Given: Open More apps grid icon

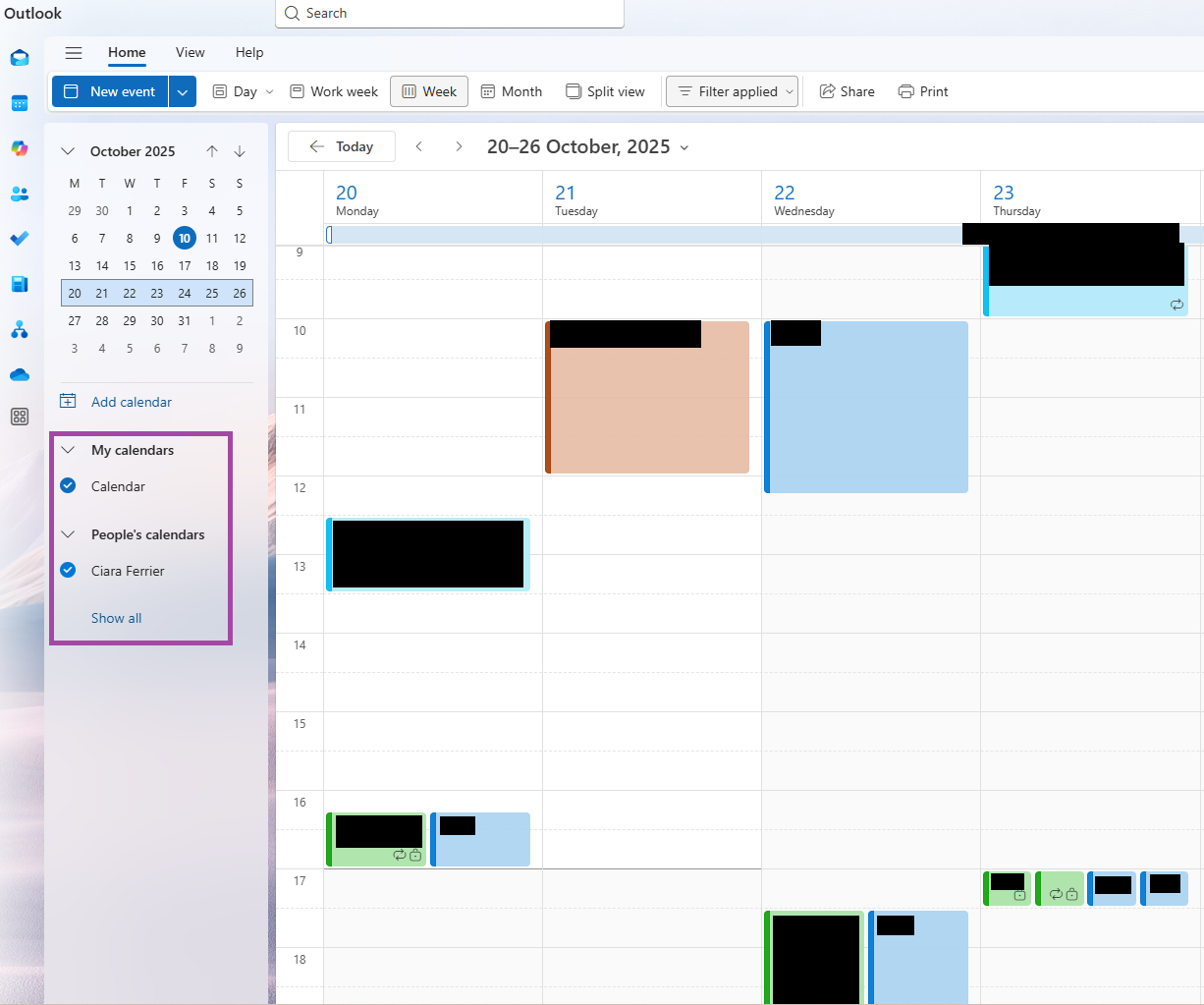Looking at the screenshot, I should [20, 417].
